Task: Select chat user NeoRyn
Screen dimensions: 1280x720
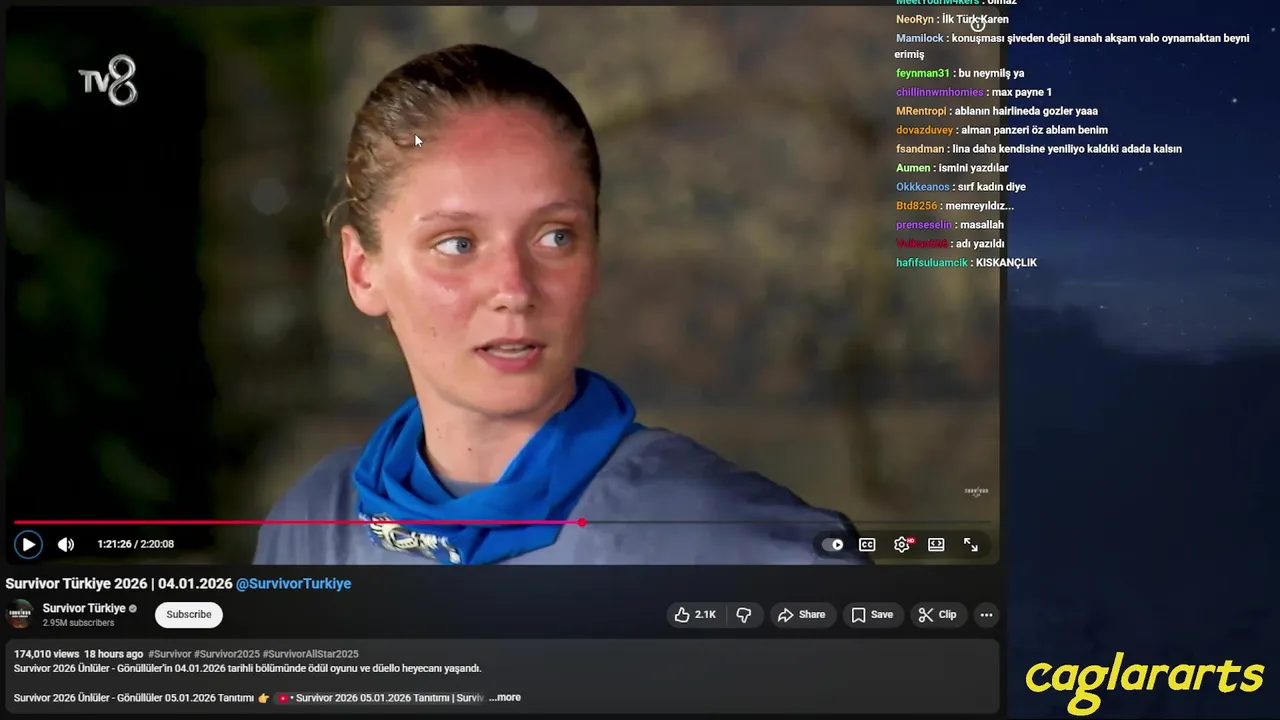Action: [914, 19]
